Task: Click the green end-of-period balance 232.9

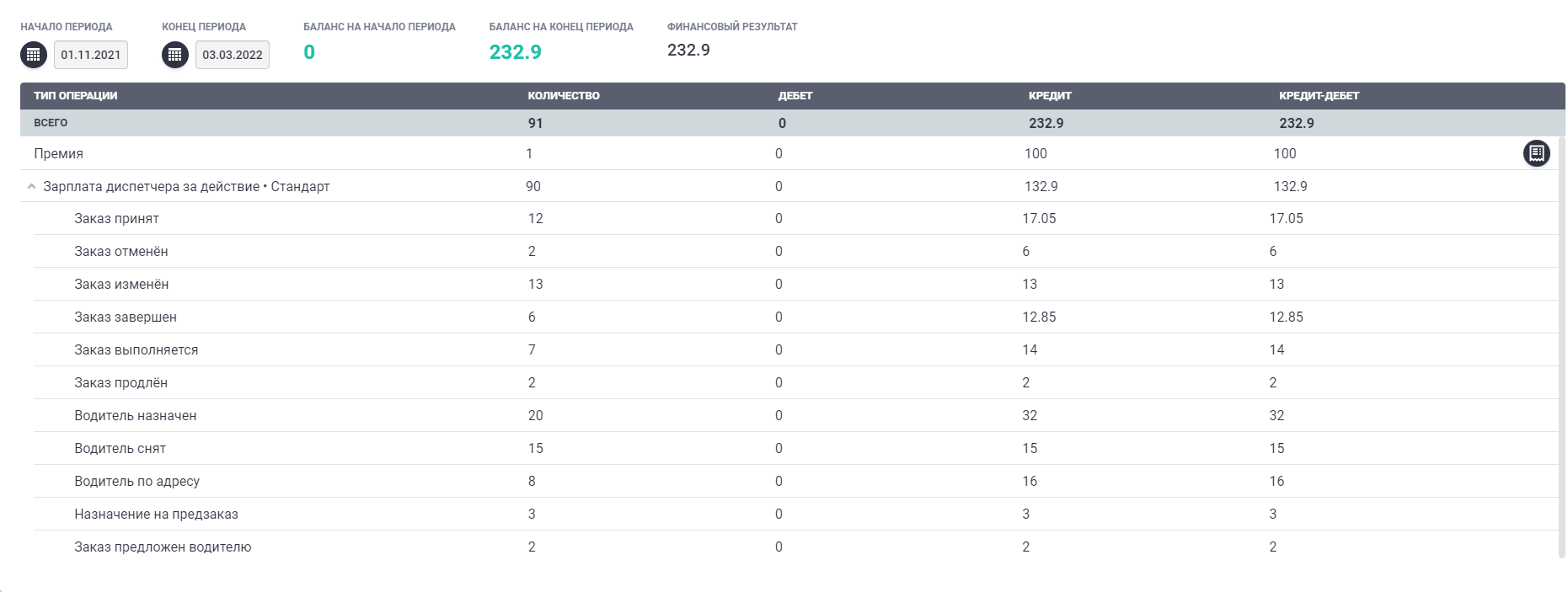Action: click(x=516, y=52)
